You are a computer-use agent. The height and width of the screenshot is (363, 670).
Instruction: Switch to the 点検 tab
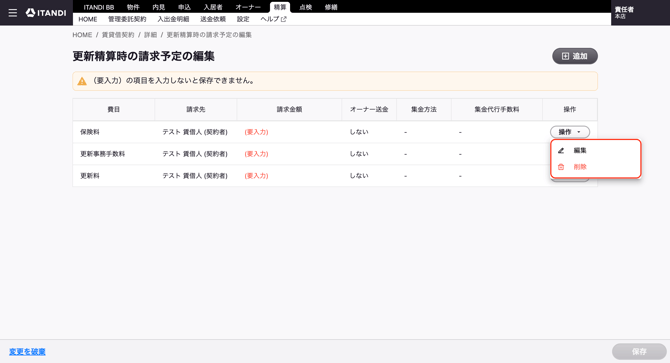point(306,7)
